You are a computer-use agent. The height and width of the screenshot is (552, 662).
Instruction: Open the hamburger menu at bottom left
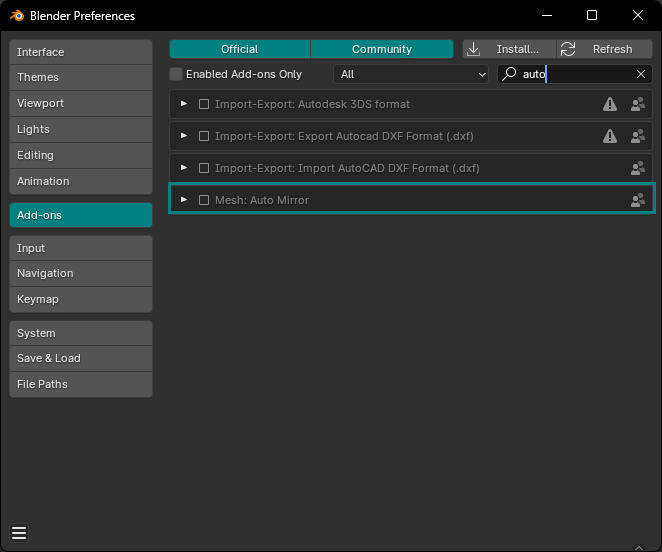click(x=19, y=532)
